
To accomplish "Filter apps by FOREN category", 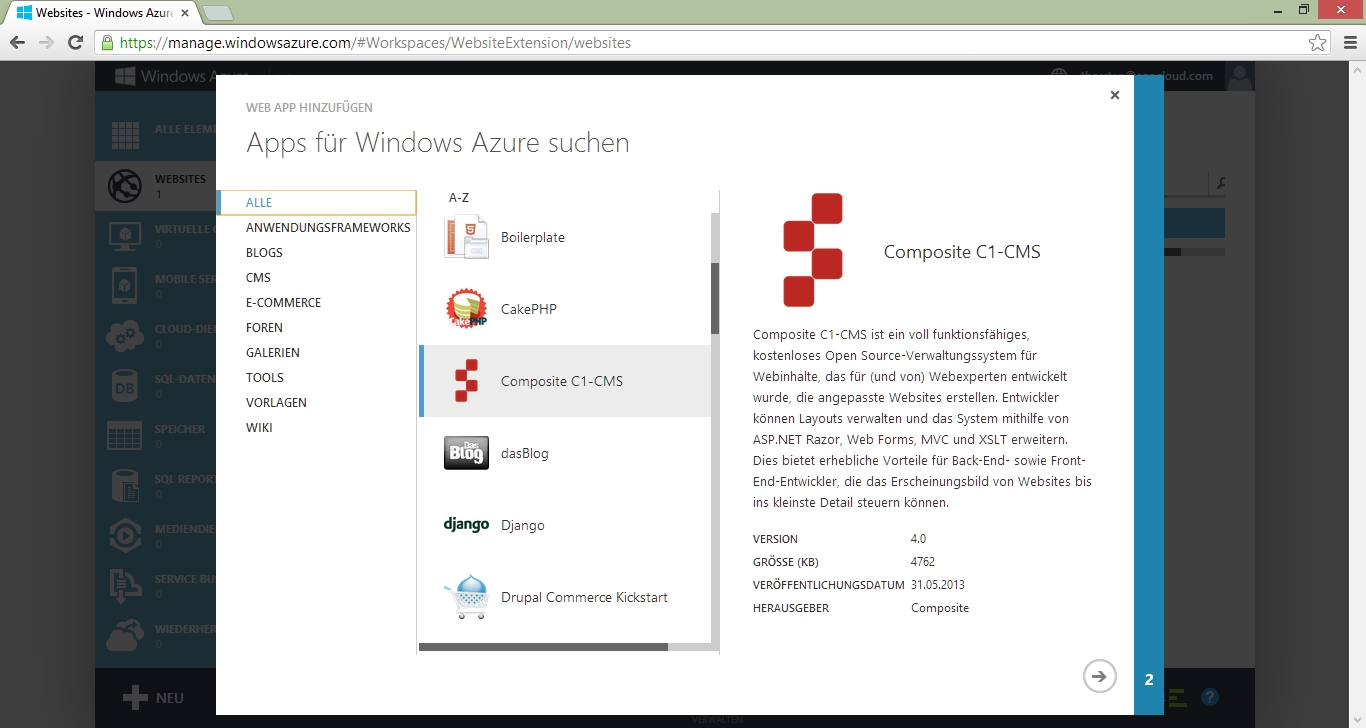I will pyautogui.click(x=264, y=328).
